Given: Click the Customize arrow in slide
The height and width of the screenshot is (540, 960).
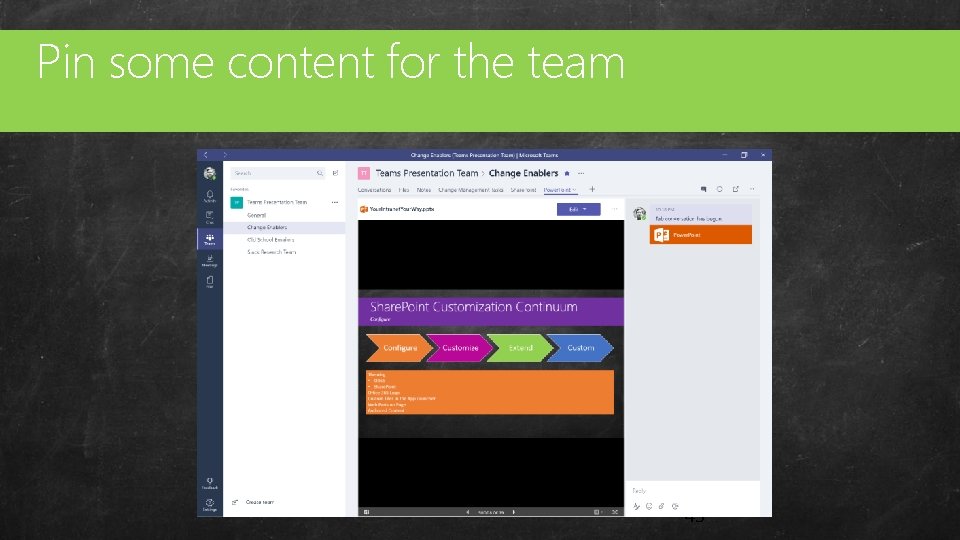Looking at the screenshot, I should pos(460,348).
